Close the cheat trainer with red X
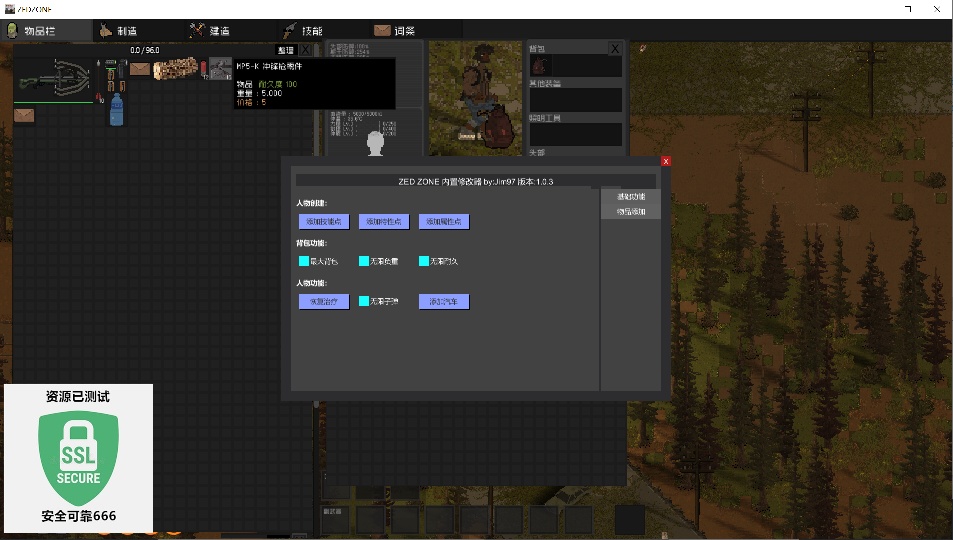 [x=666, y=161]
